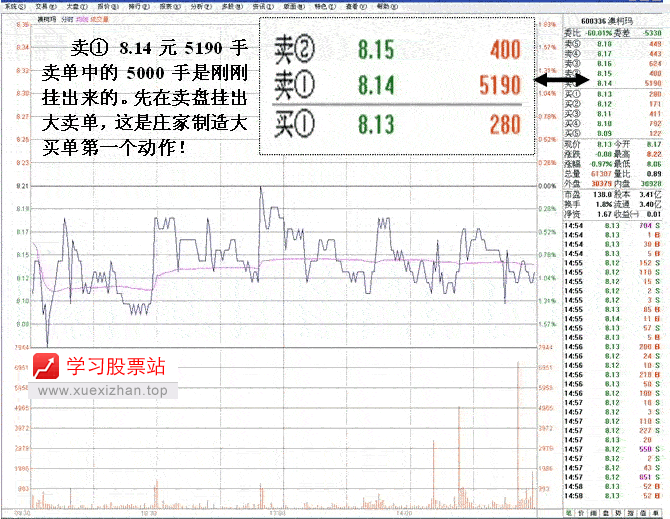Click the 外盘 30379 value

pos(602,184)
